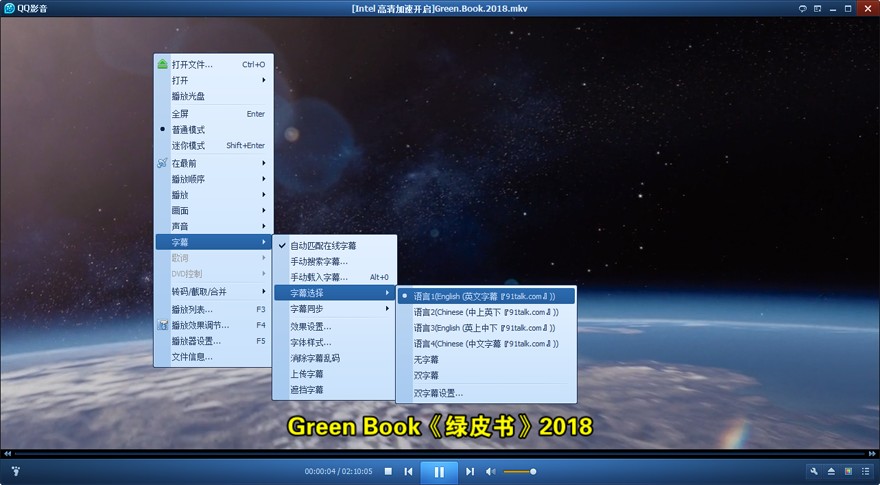
Task: Expand the 声音 submenu
Action: [214, 226]
